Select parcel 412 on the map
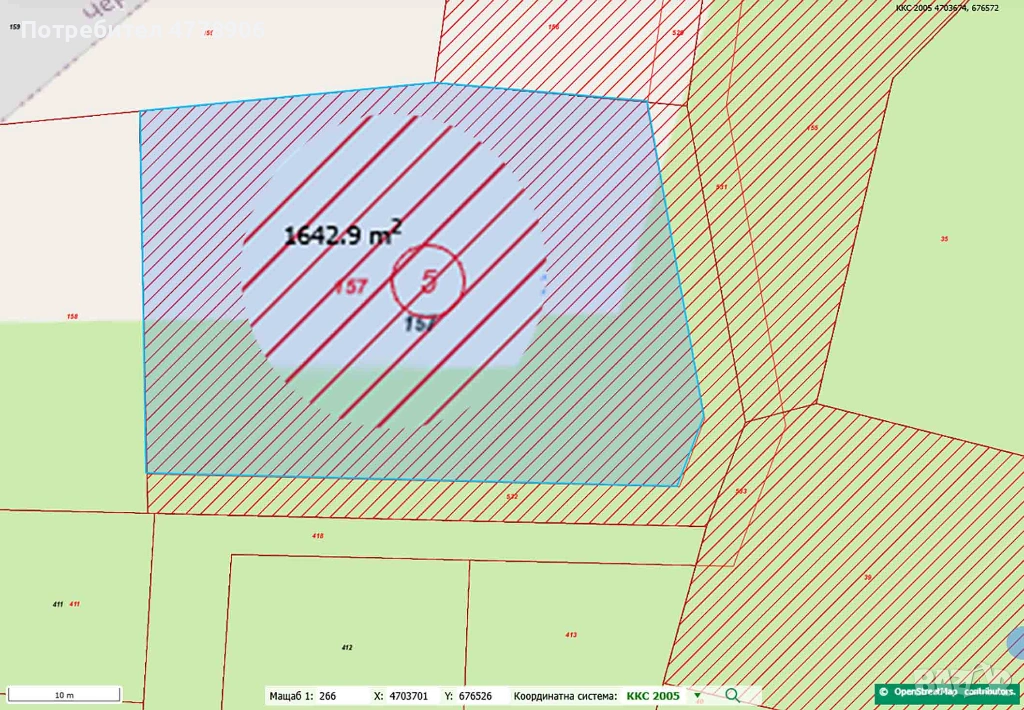 point(347,648)
